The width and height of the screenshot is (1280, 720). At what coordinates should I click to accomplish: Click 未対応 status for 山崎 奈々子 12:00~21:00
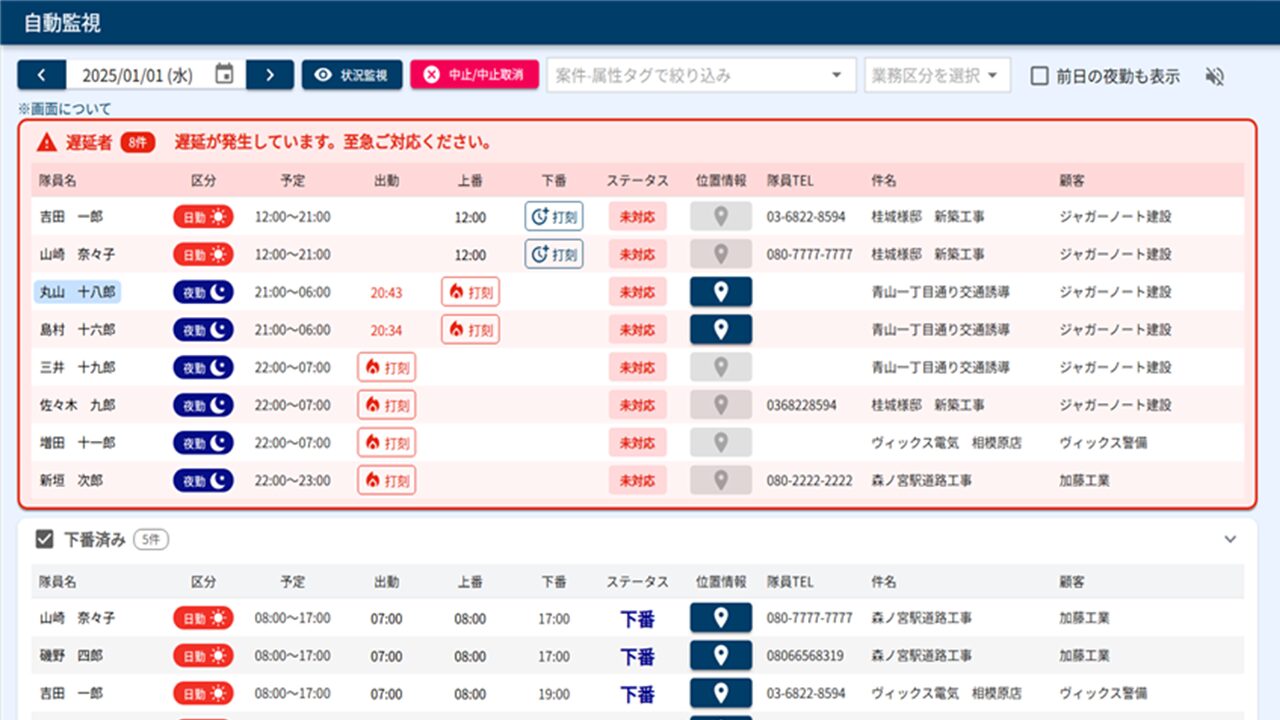(x=637, y=254)
